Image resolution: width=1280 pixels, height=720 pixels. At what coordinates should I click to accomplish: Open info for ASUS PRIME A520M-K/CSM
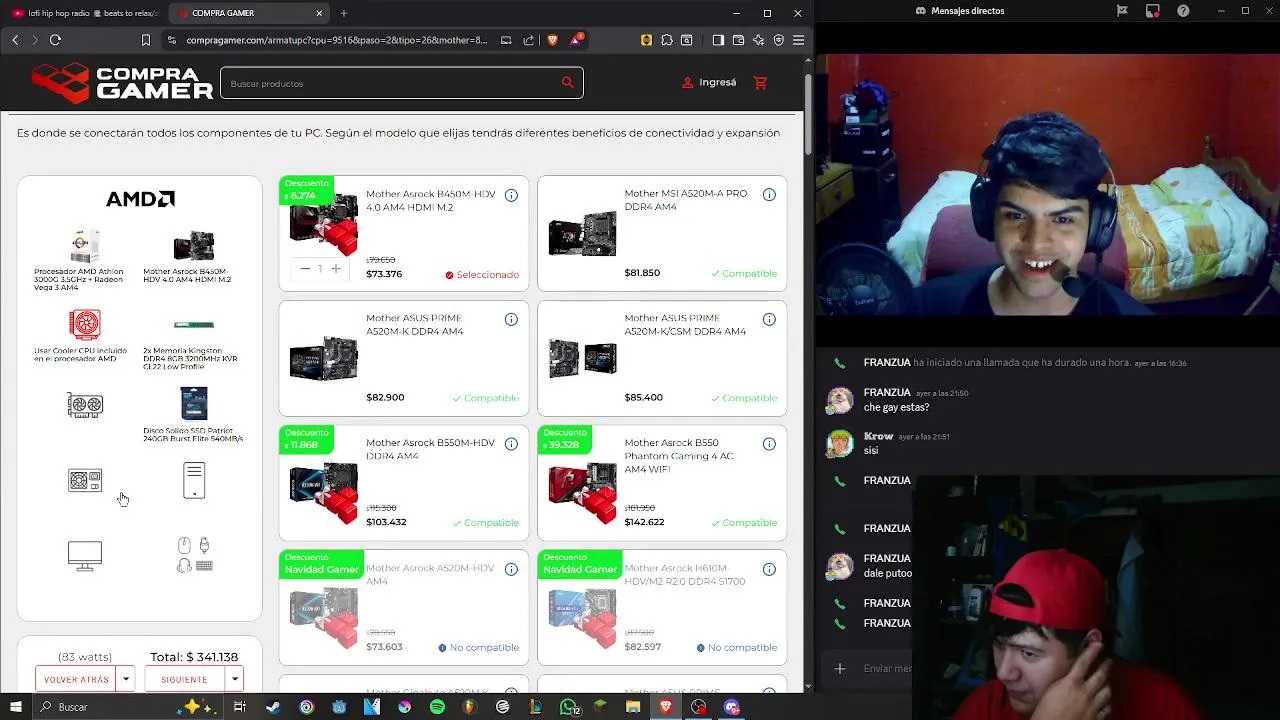coord(769,319)
